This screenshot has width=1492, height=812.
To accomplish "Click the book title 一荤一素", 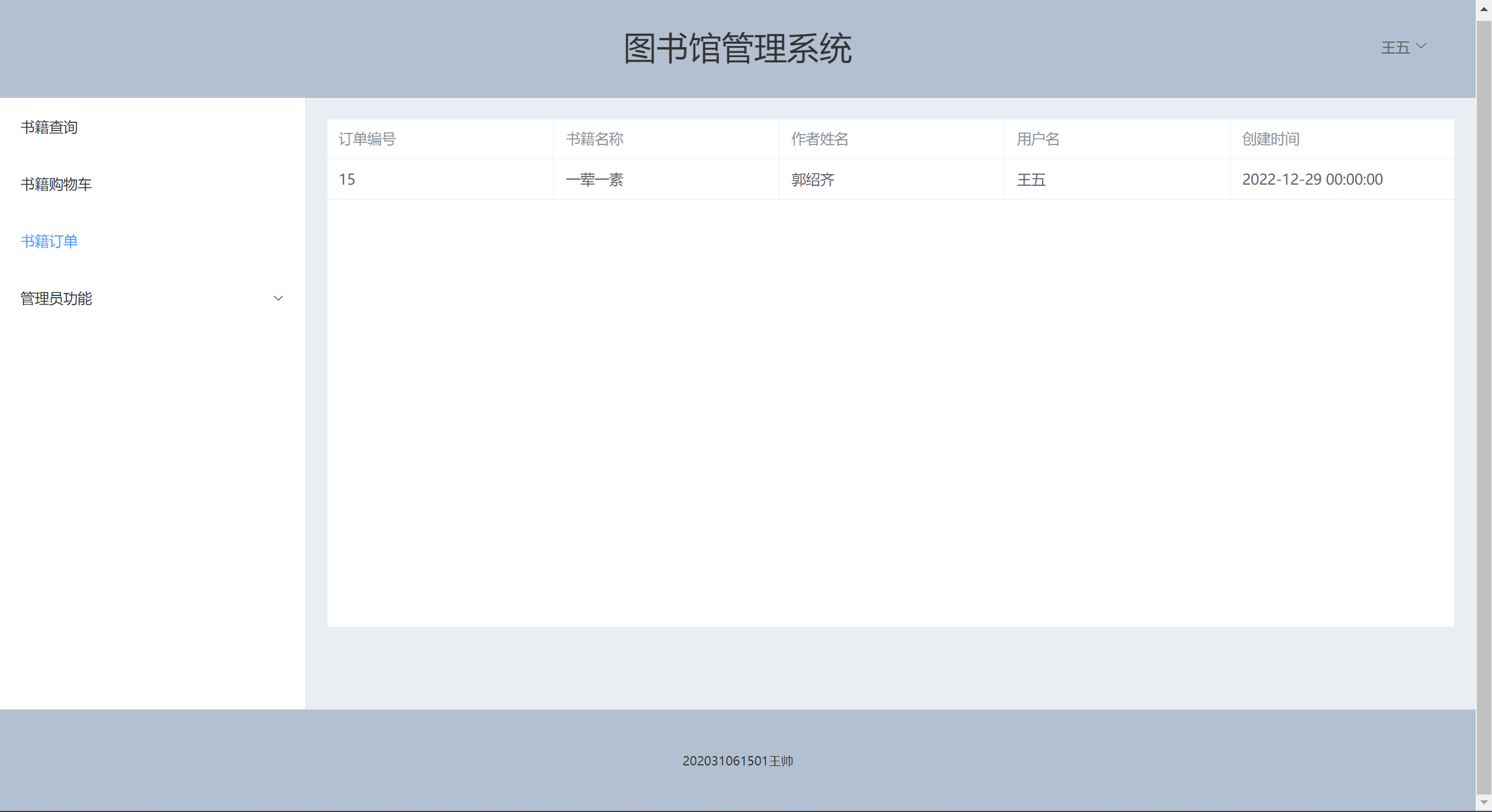I will pyautogui.click(x=594, y=179).
